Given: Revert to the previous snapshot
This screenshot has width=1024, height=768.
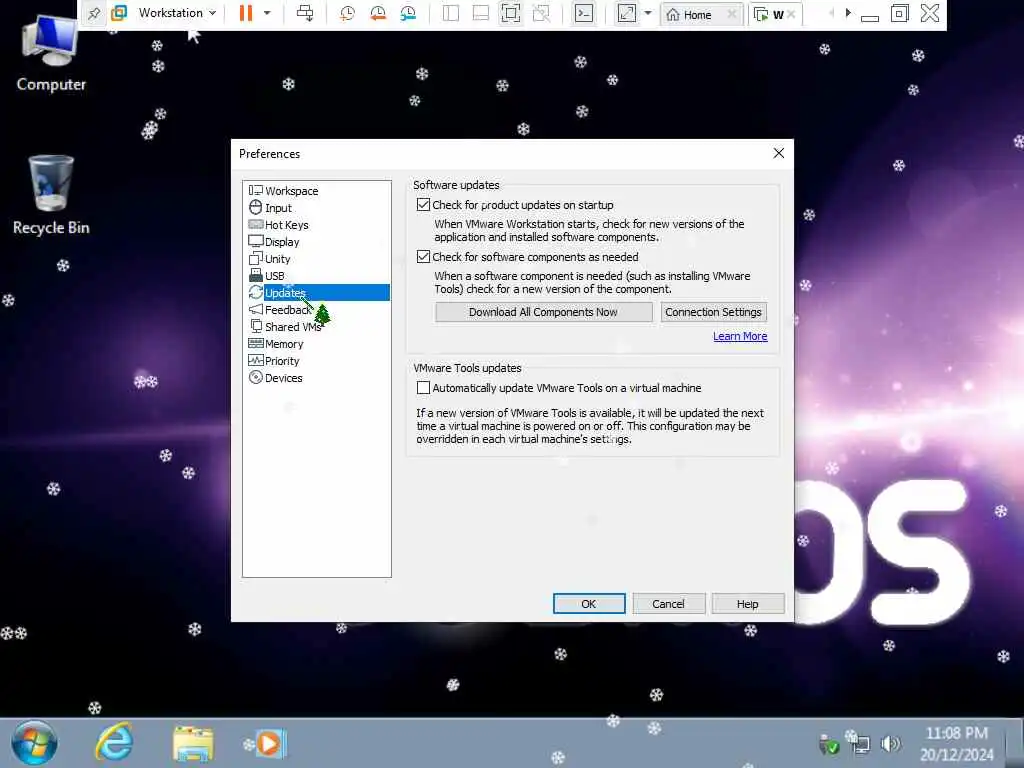Looking at the screenshot, I should [x=377, y=13].
